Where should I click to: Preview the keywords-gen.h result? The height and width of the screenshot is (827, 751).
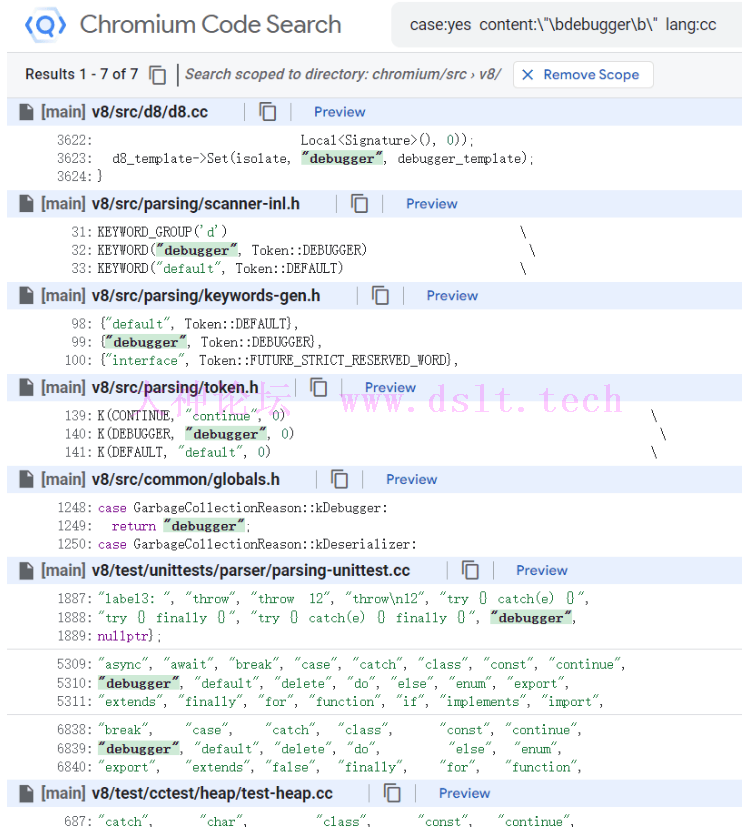click(x=452, y=295)
